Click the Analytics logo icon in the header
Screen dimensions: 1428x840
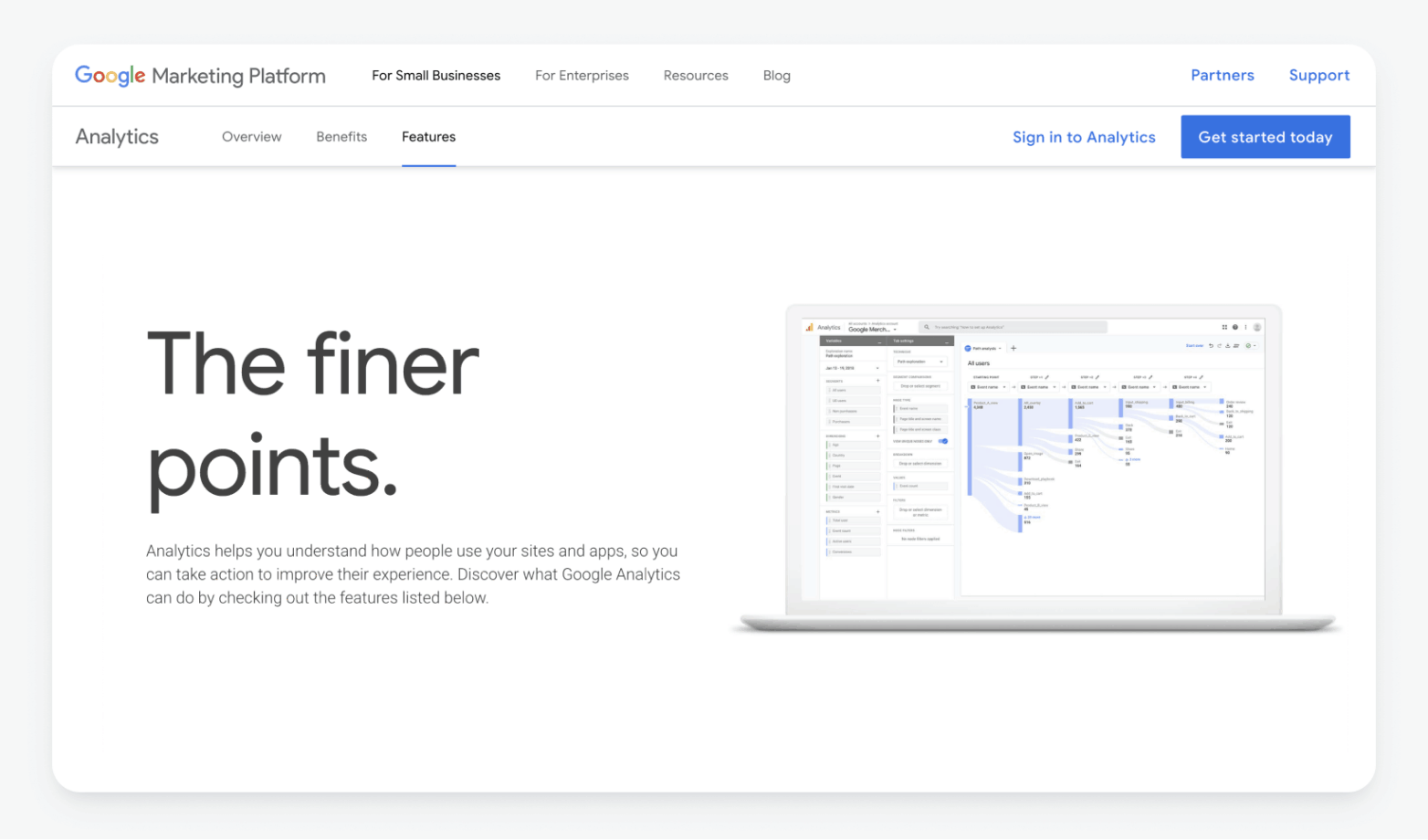coord(809,327)
